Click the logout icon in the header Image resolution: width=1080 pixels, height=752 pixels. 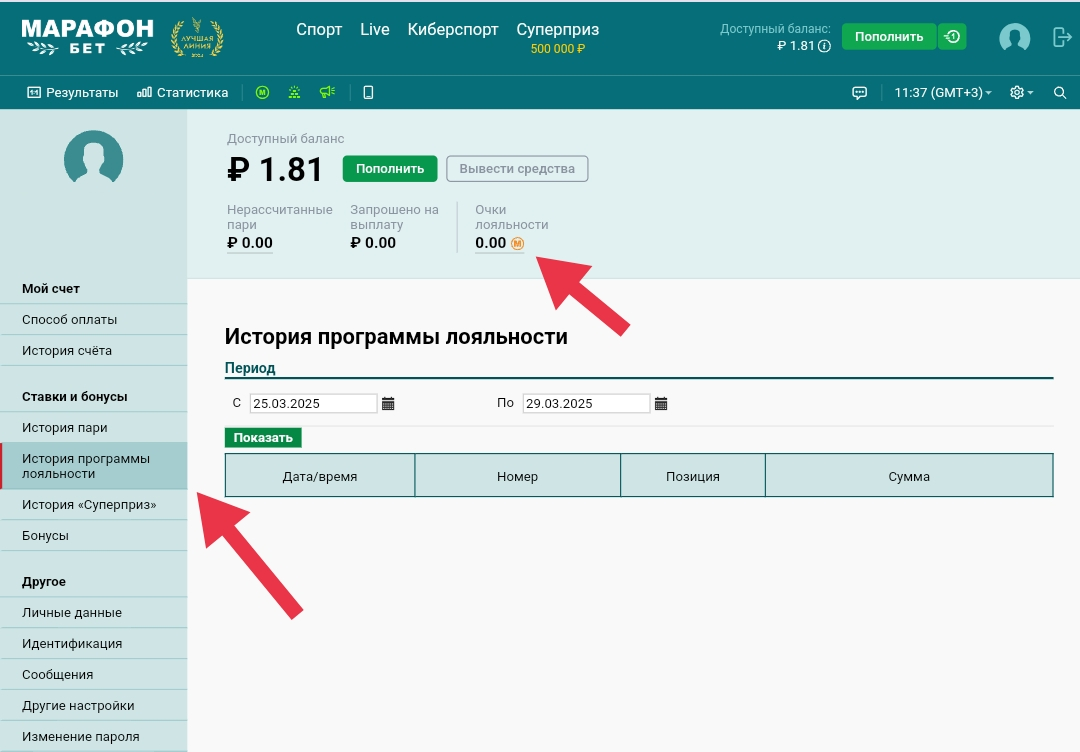tap(1062, 37)
